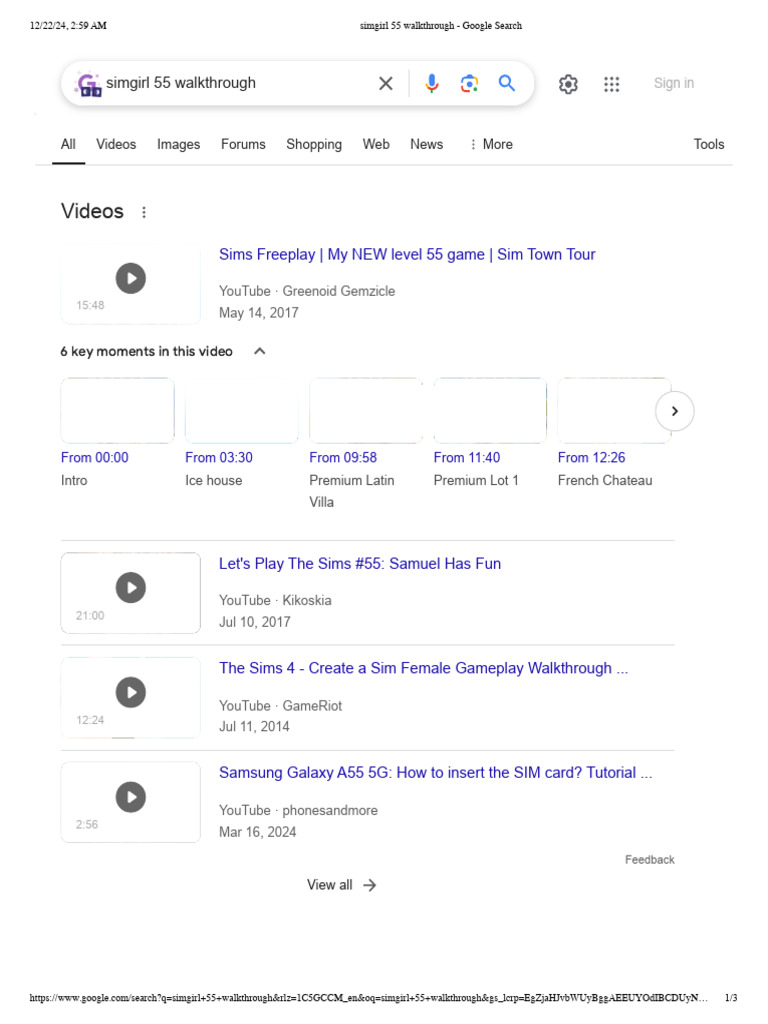Expand the More search filters
The height and width of the screenshot is (1024, 768).
(490, 144)
